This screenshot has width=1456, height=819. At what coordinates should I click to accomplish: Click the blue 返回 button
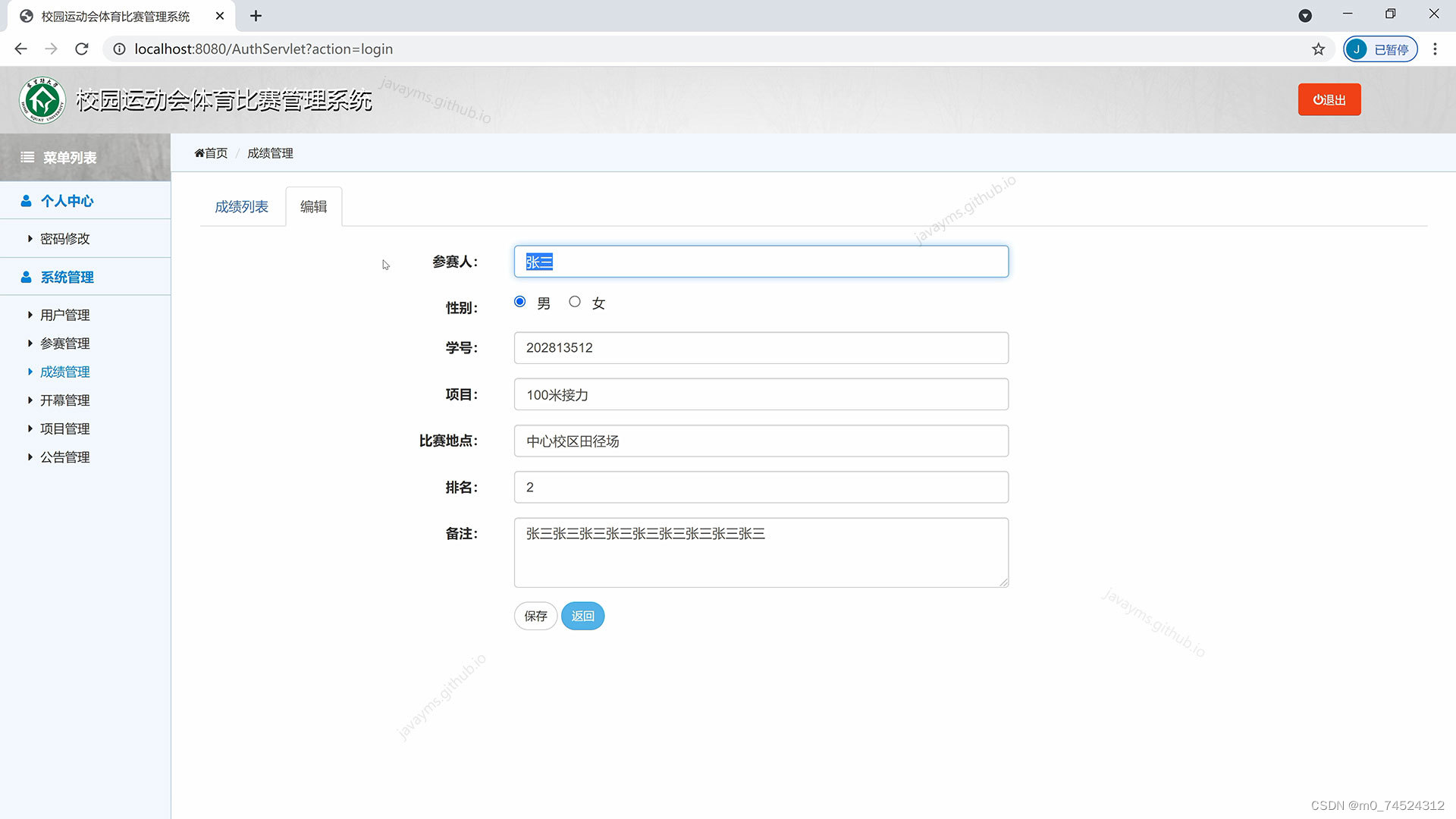(582, 617)
